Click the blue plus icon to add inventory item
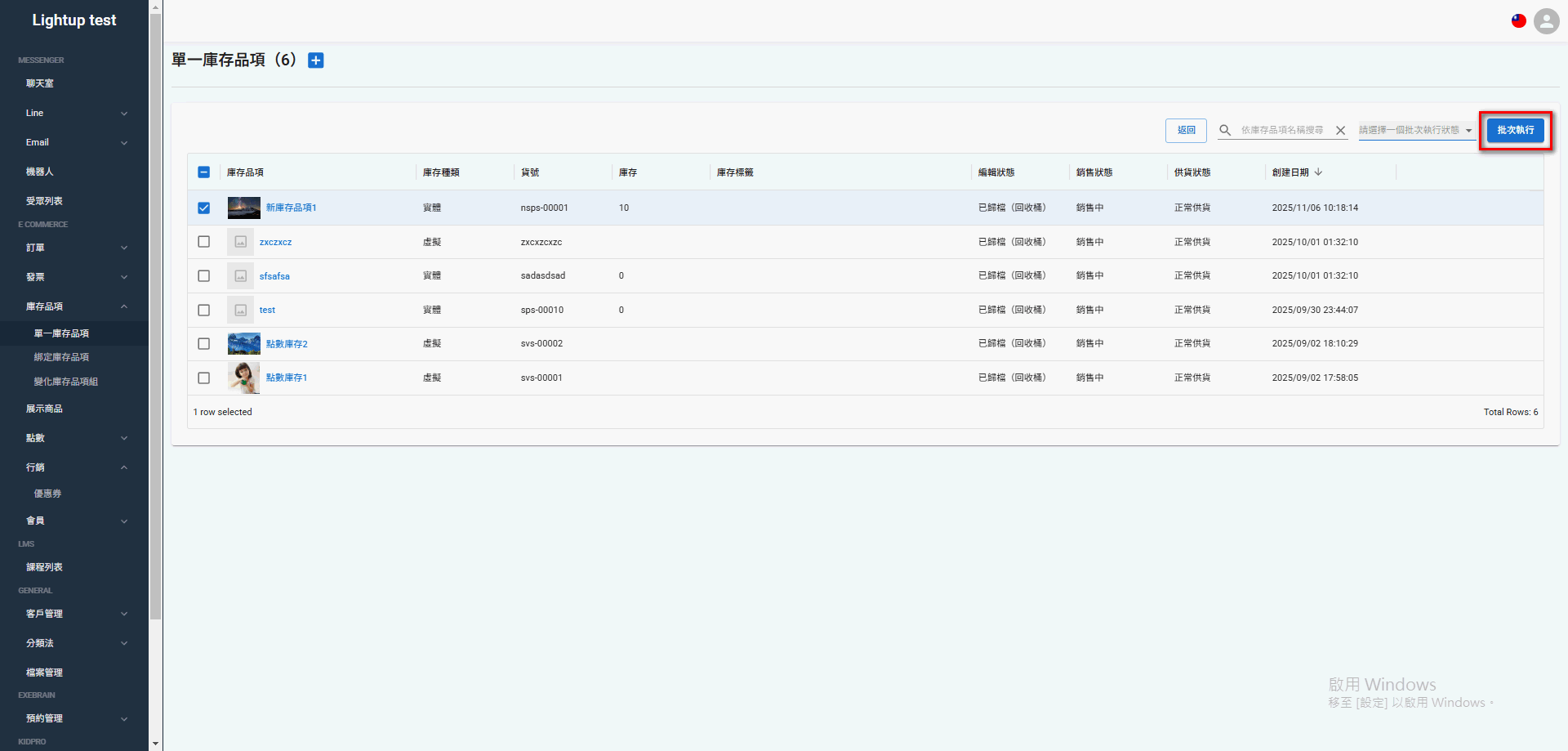 tap(315, 60)
